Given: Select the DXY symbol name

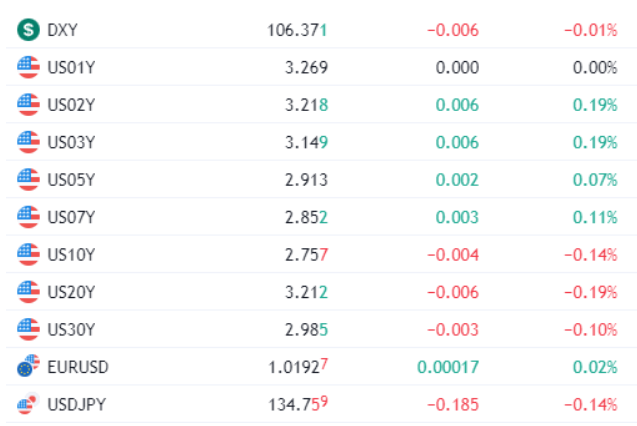Looking at the screenshot, I should (62, 30).
